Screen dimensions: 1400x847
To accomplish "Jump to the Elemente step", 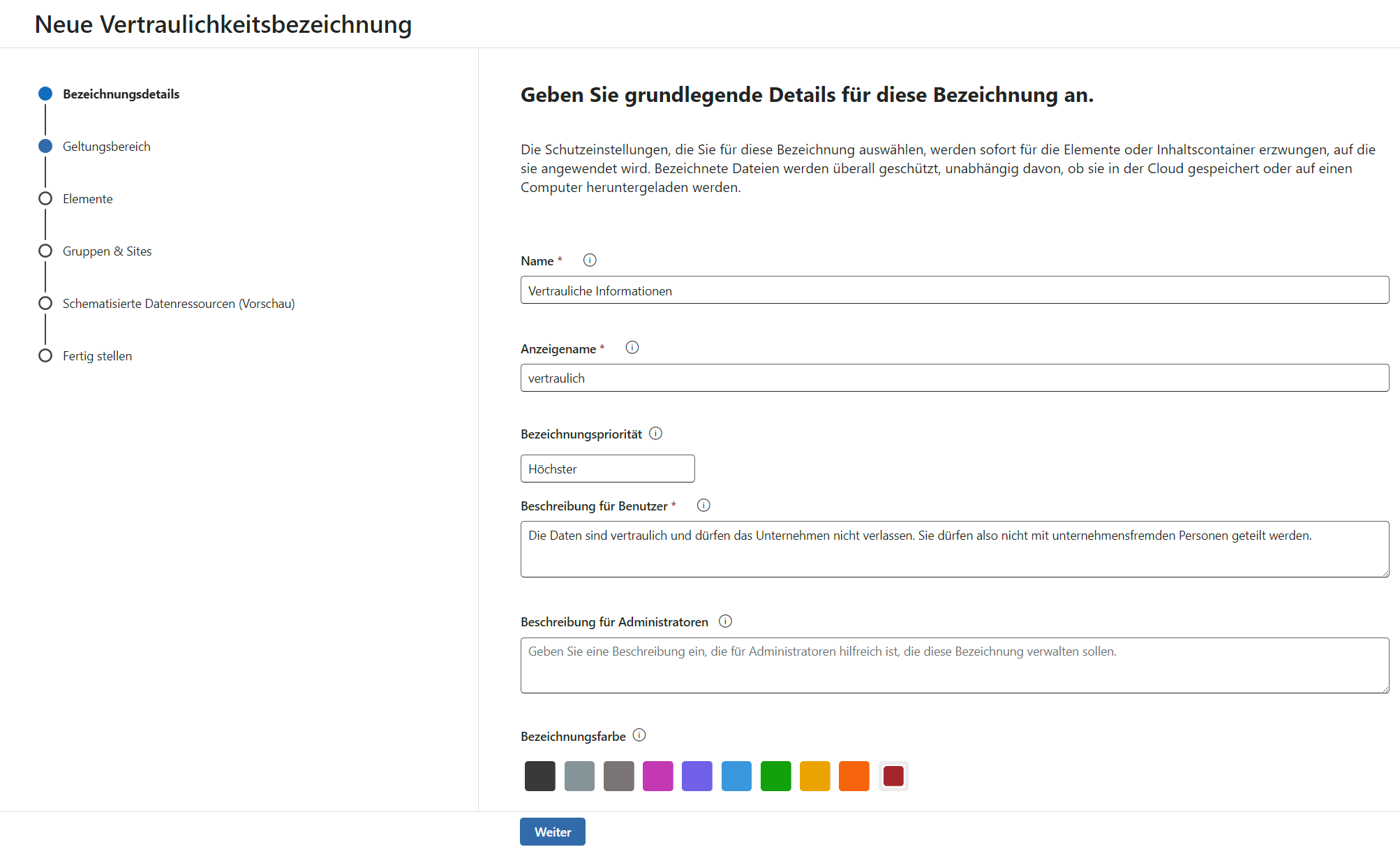I will [87, 199].
